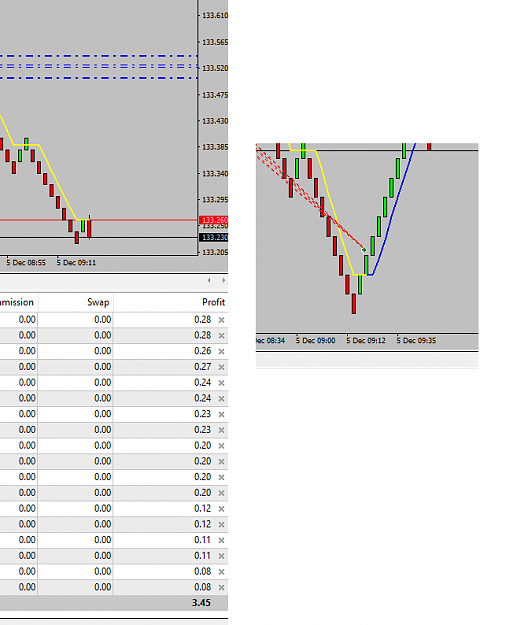
Task: Close the lower order with 0.23 profit
Action: click(222, 430)
